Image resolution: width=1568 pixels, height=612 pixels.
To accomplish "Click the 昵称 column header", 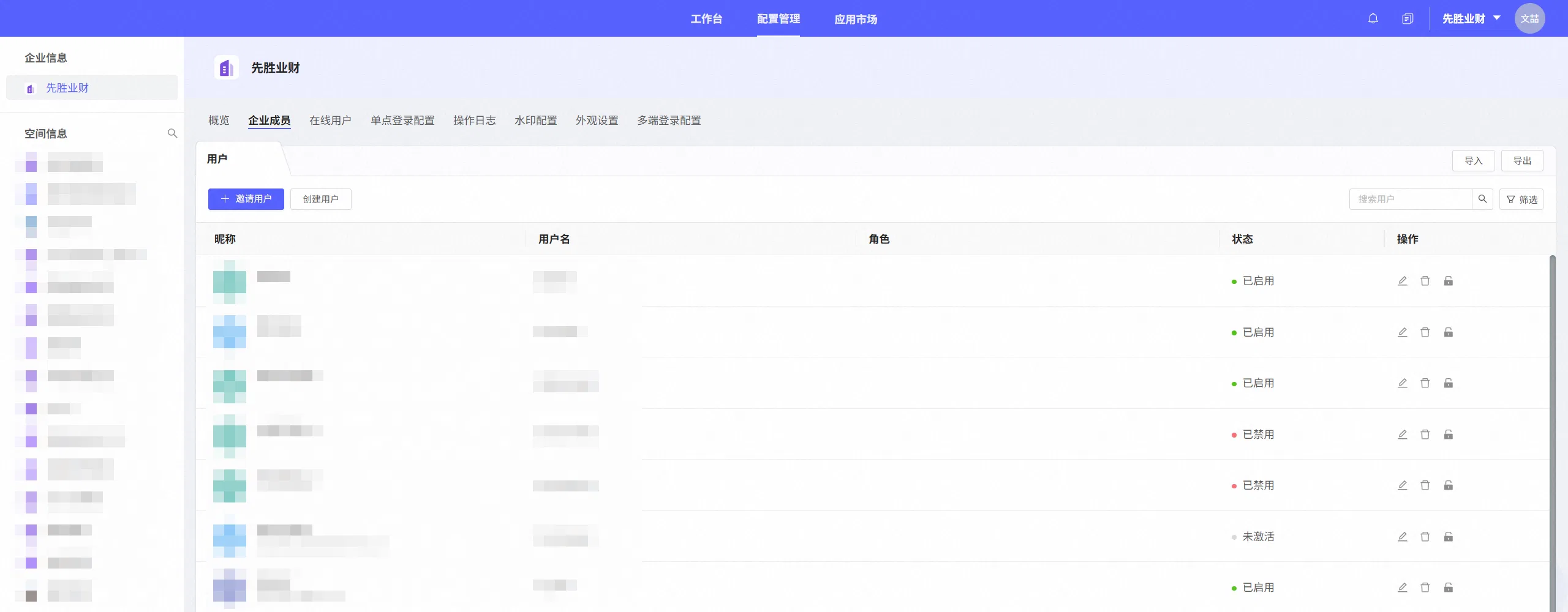I will pyautogui.click(x=225, y=239).
